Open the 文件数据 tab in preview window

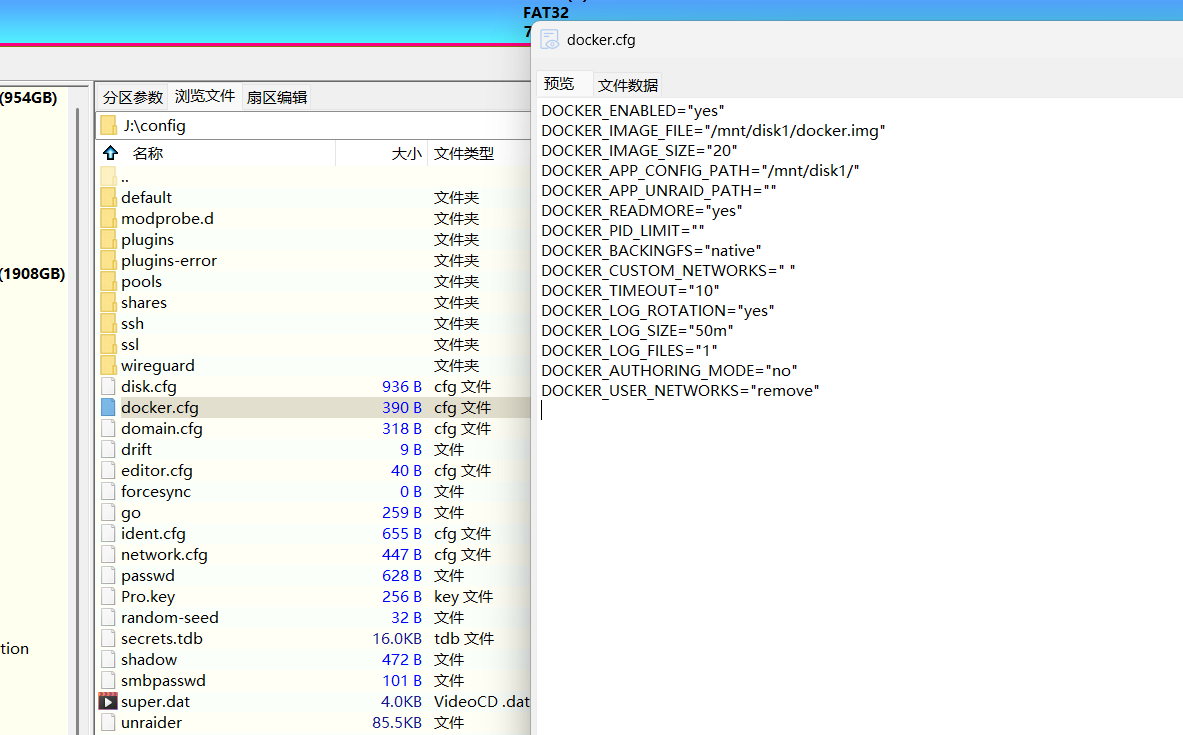pos(628,85)
